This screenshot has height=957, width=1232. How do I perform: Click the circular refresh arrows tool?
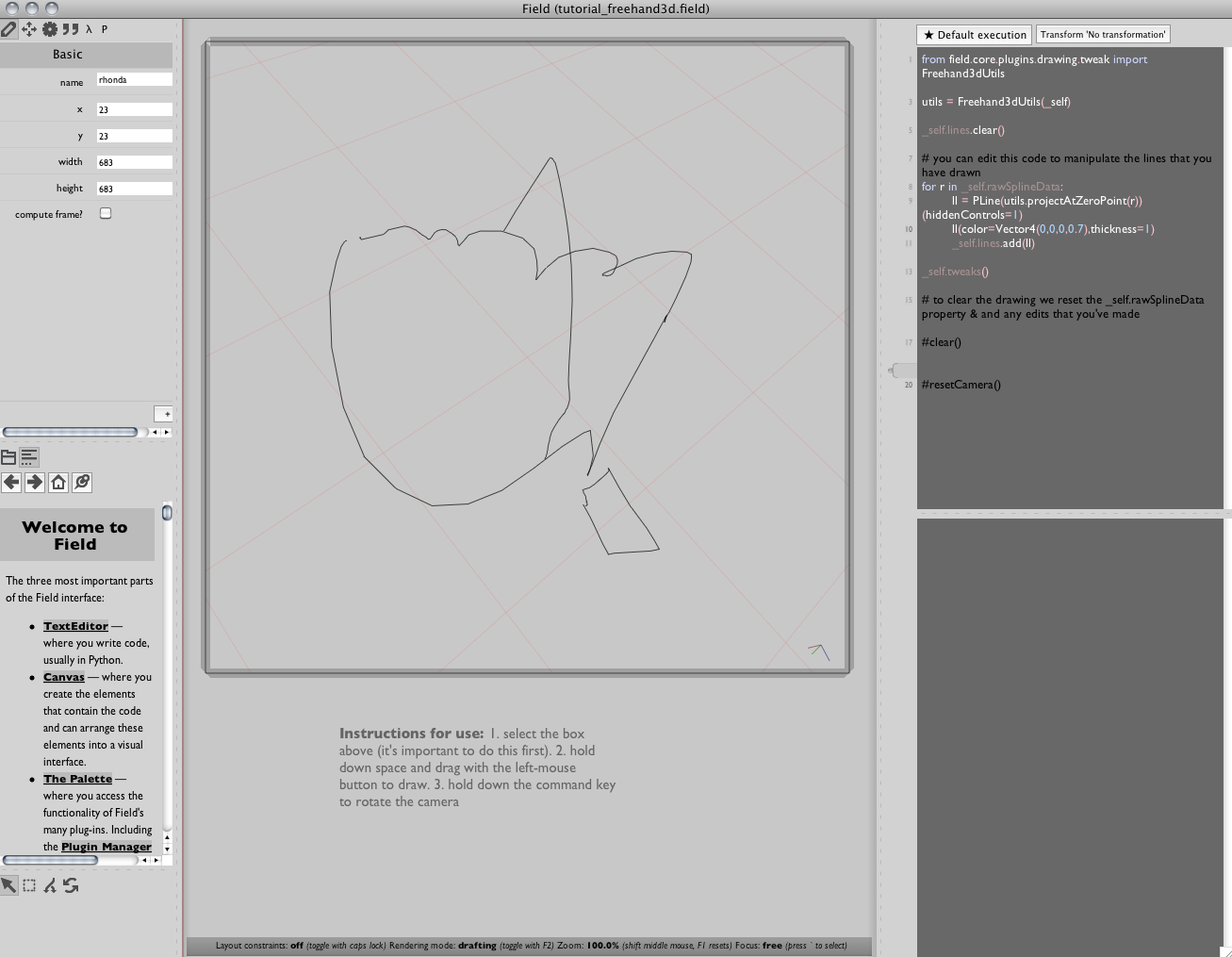tap(71, 885)
